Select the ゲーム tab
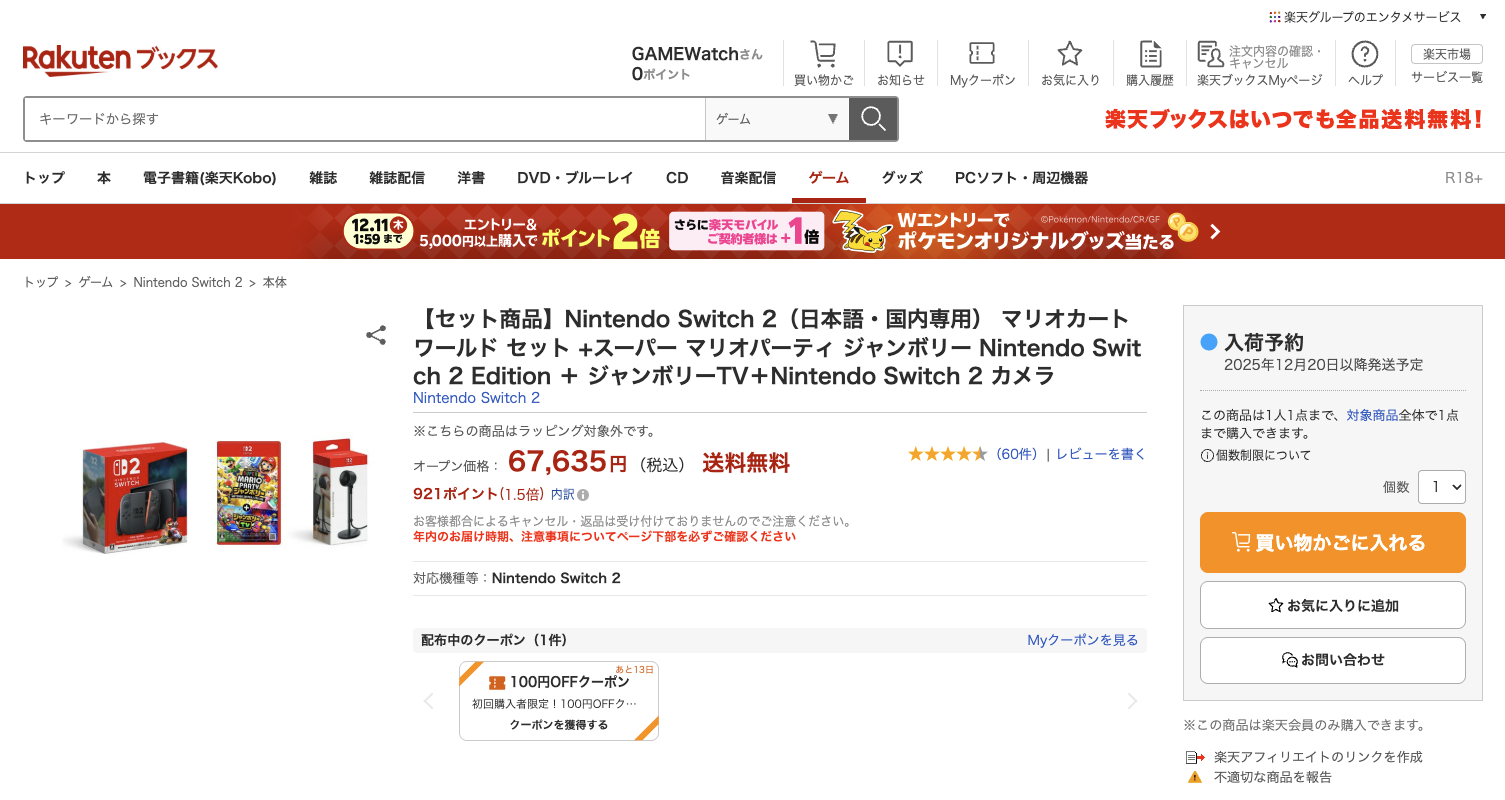The height and width of the screenshot is (800, 1505). tap(829, 178)
